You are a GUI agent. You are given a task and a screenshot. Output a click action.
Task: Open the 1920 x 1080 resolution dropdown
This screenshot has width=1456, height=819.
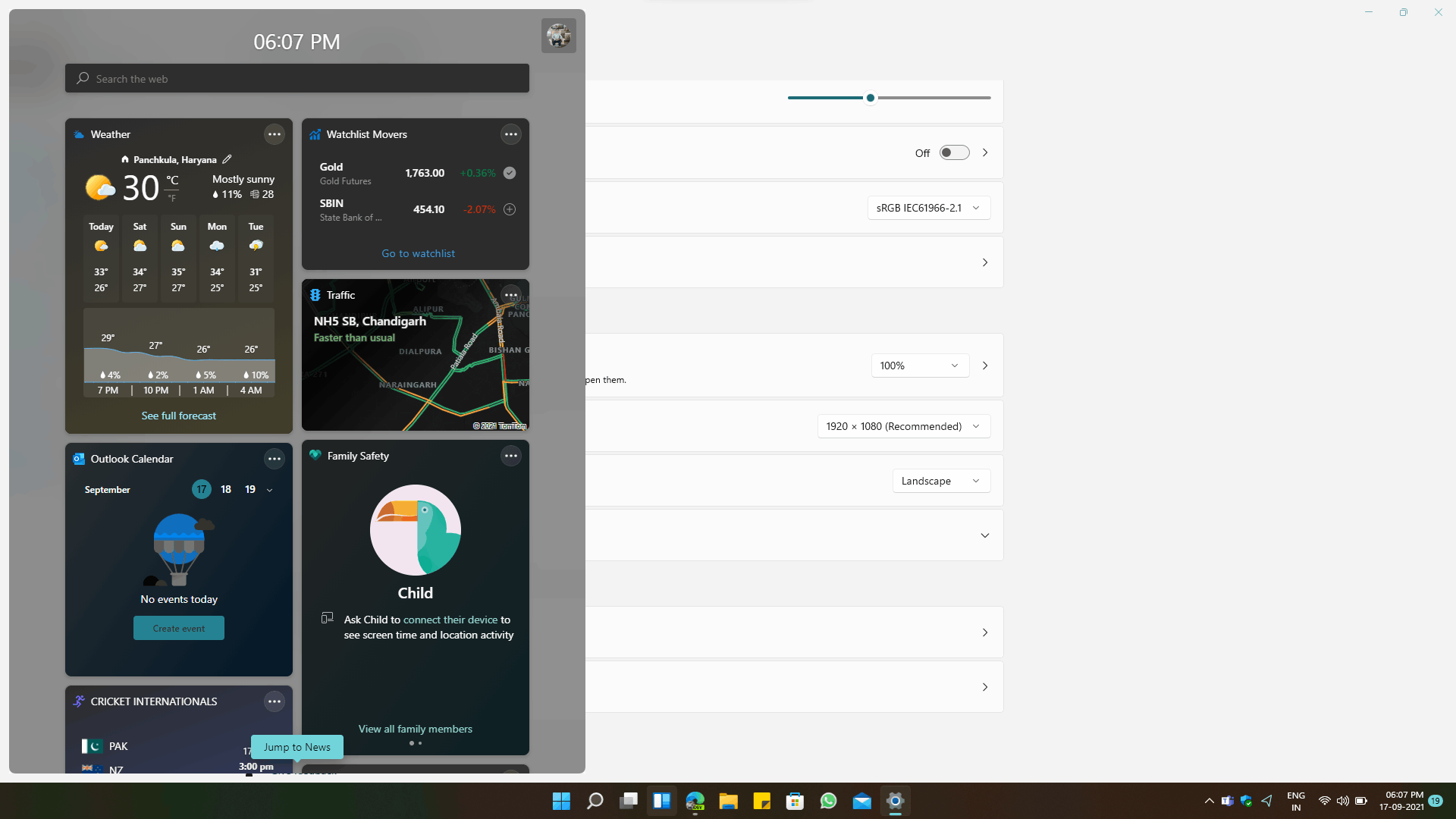[x=903, y=425]
